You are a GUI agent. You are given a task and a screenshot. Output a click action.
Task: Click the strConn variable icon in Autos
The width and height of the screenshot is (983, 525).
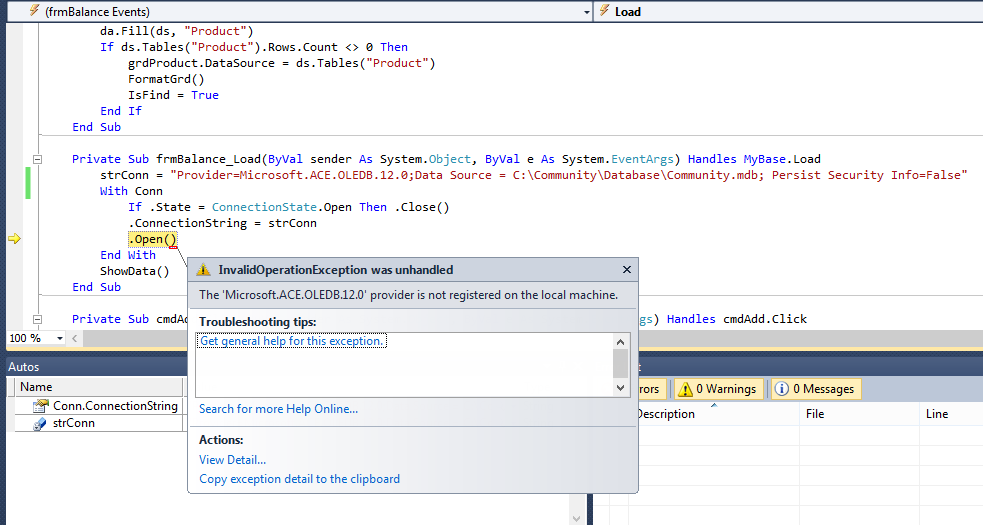tap(40, 423)
